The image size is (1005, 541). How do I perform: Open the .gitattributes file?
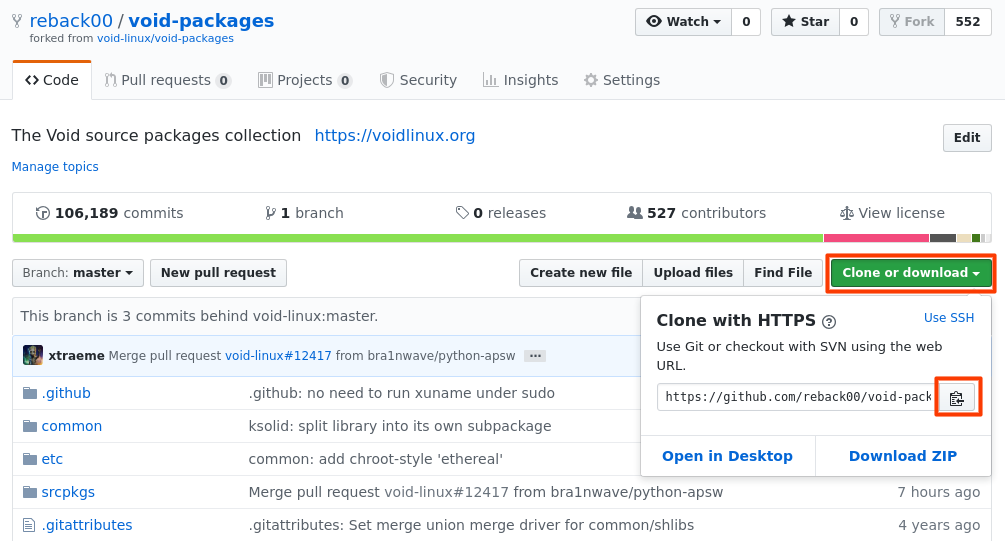coord(86,525)
